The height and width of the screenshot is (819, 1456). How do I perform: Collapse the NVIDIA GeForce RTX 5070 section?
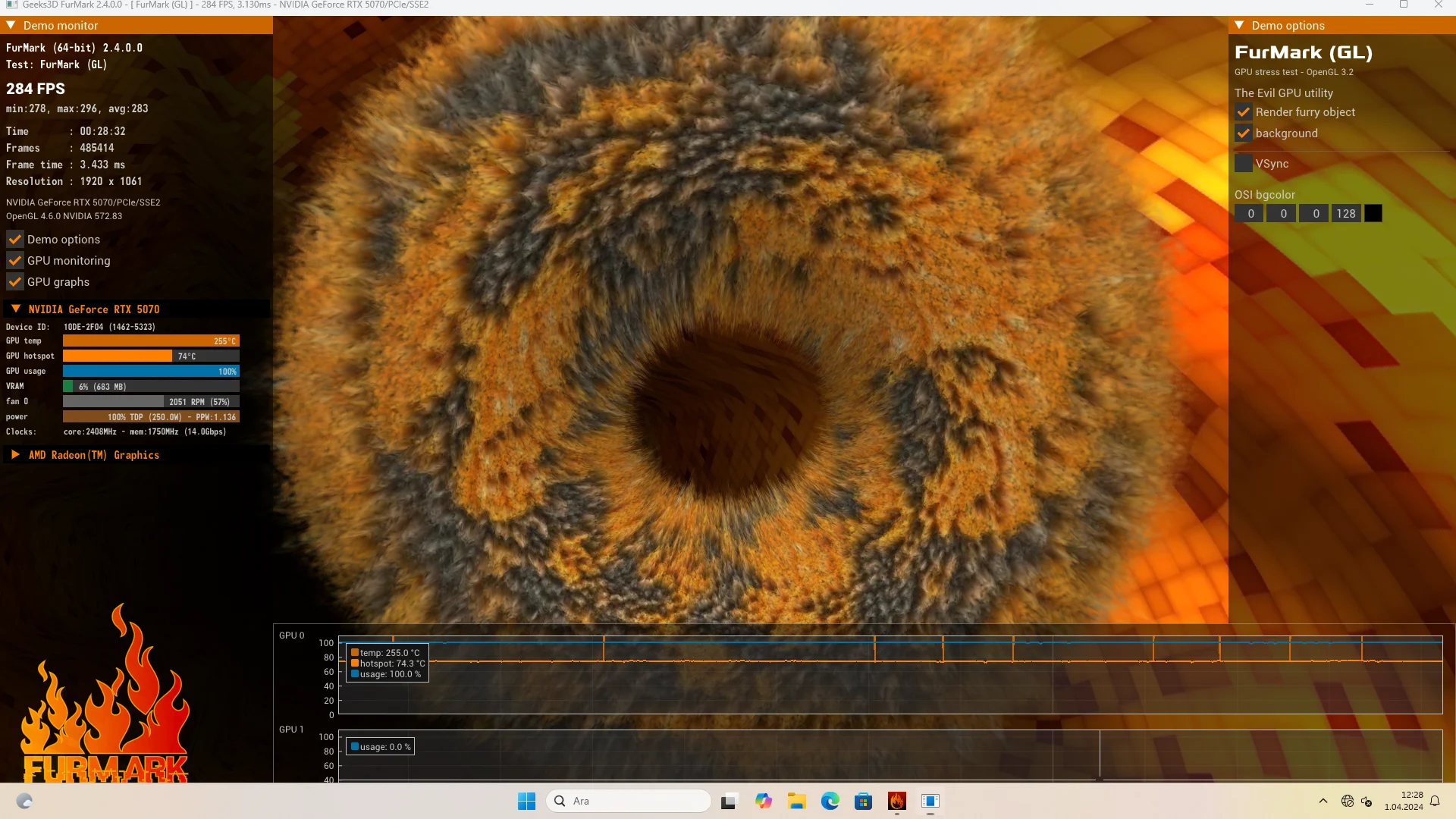[x=16, y=309]
